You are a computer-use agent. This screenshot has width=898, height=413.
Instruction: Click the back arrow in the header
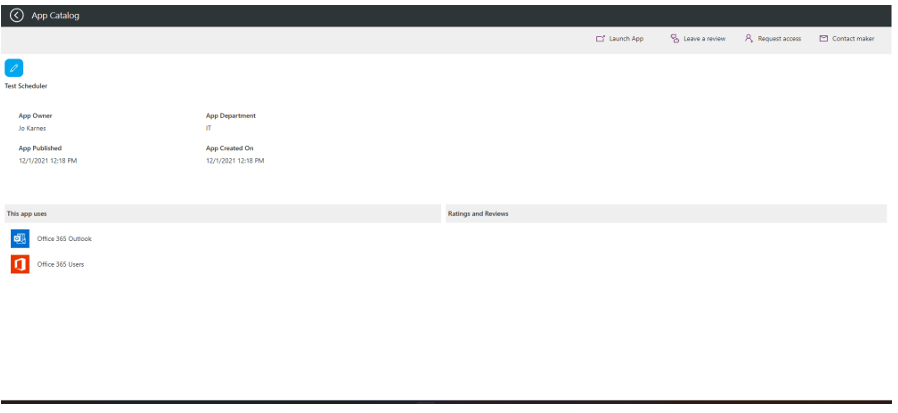(17, 15)
